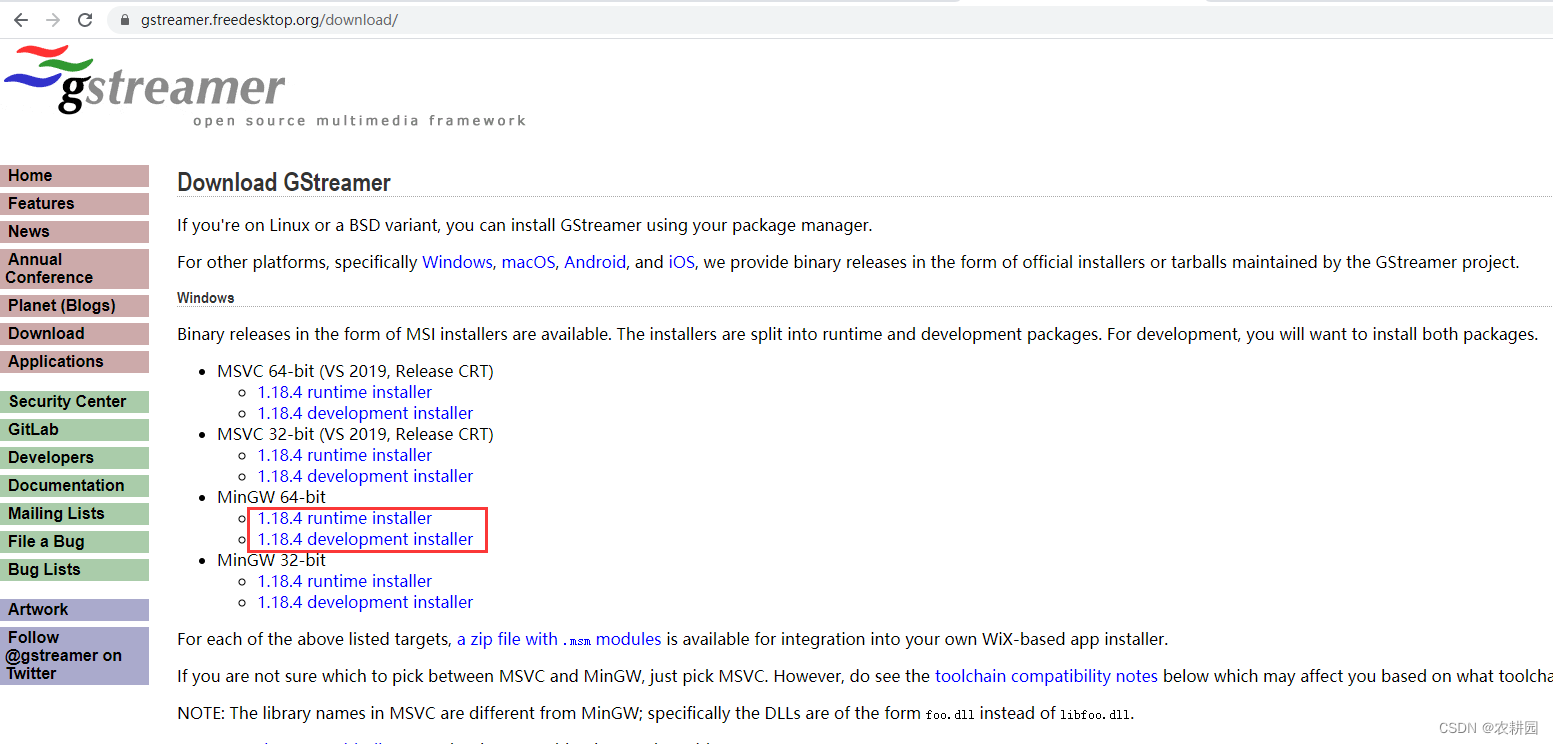Screen dimensions: 1553x744
Task: Click the padlock site info icon
Action: tap(124, 20)
